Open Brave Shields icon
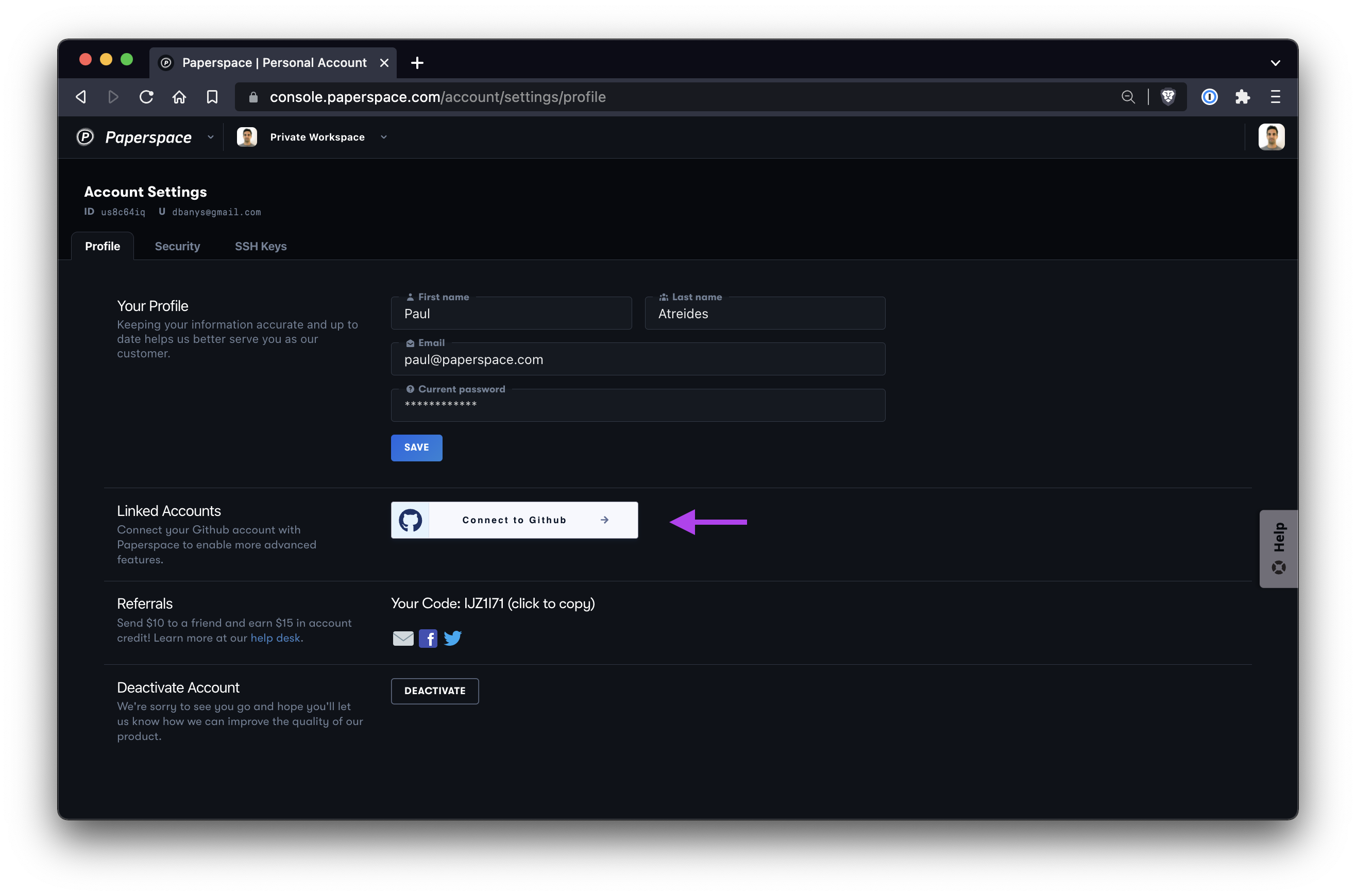This screenshot has width=1356, height=896. pyautogui.click(x=1168, y=97)
